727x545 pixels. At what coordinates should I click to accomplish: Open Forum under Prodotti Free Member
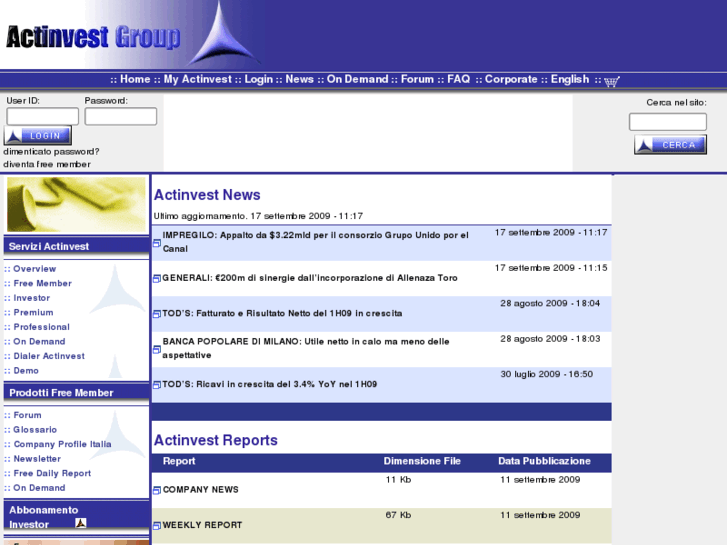tap(27, 415)
